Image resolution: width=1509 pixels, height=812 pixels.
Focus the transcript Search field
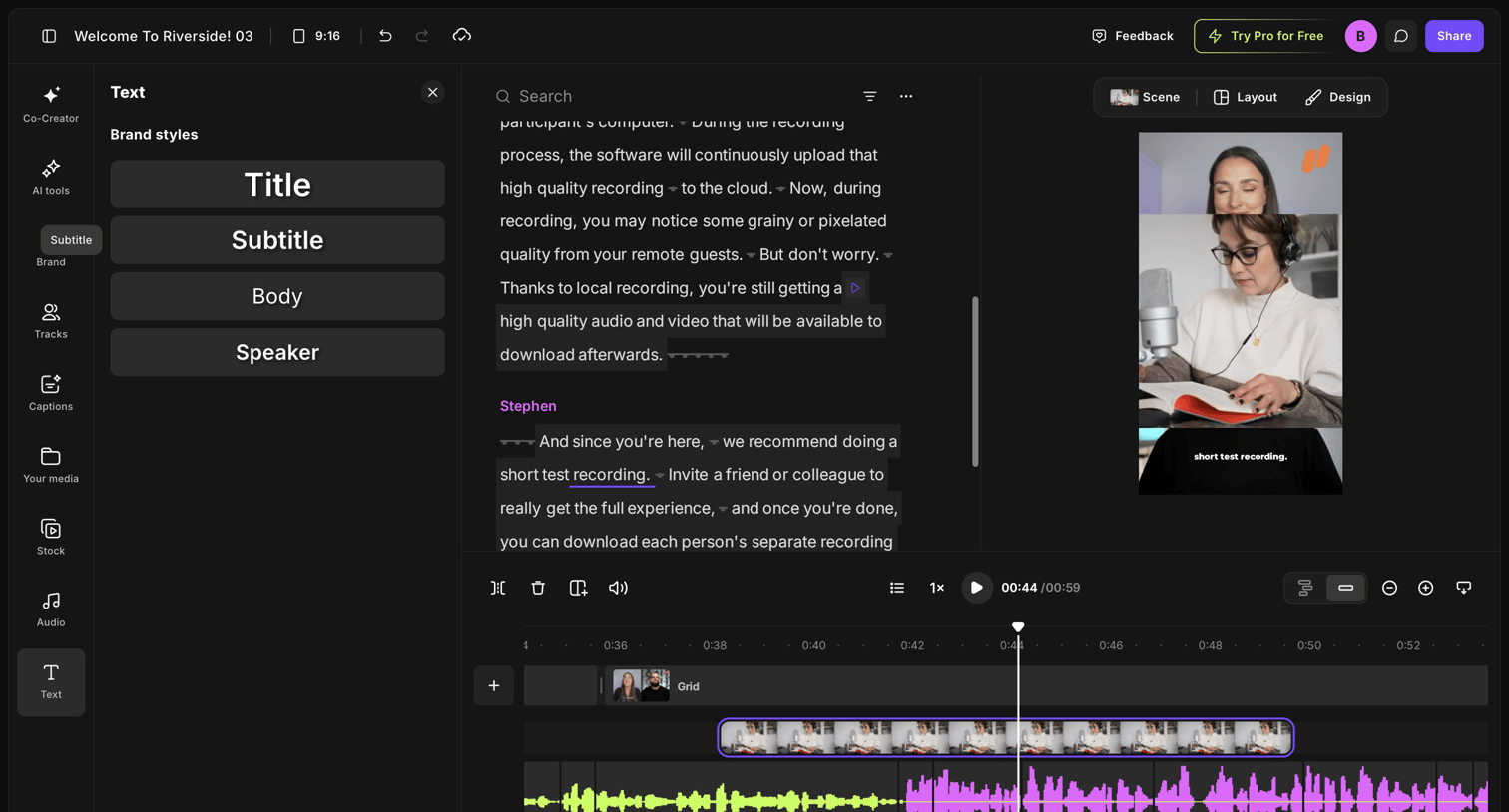click(x=669, y=96)
